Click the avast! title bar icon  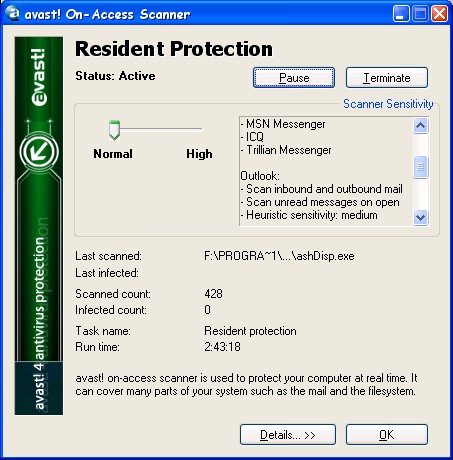click(12, 13)
